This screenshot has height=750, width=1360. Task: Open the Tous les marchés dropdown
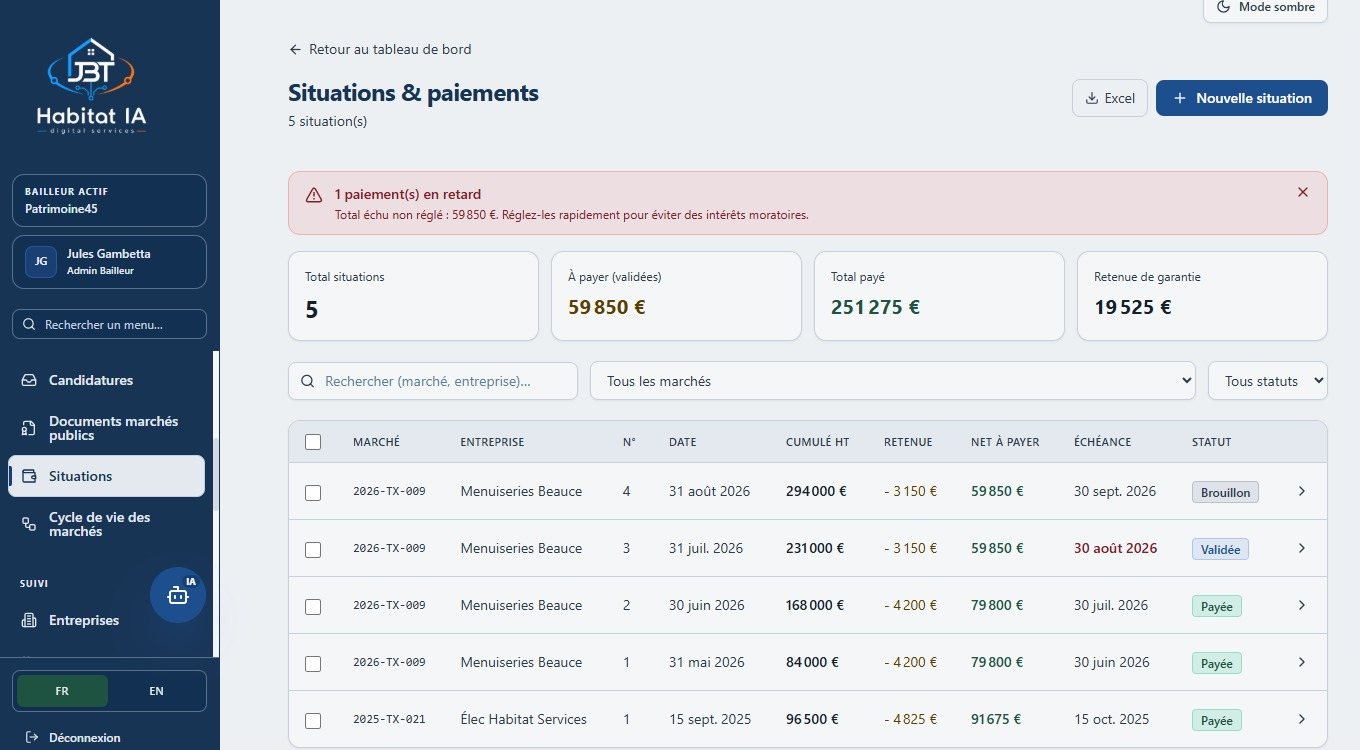pyautogui.click(x=893, y=381)
